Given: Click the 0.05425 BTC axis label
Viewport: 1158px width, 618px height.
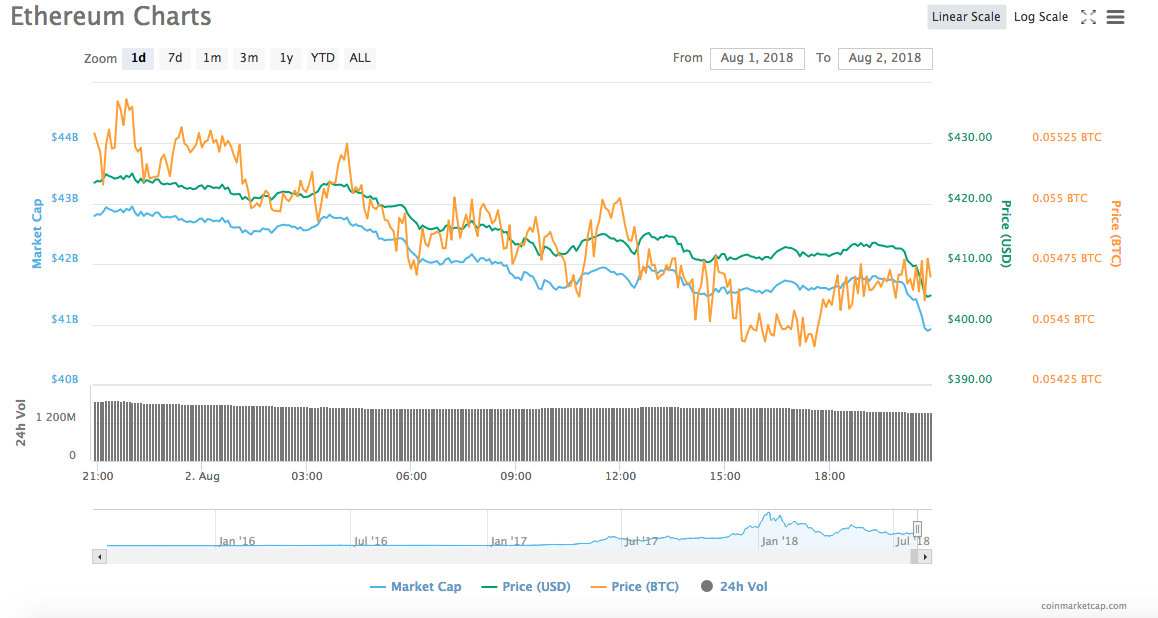Looking at the screenshot, I should click(x=1066, y=380).
